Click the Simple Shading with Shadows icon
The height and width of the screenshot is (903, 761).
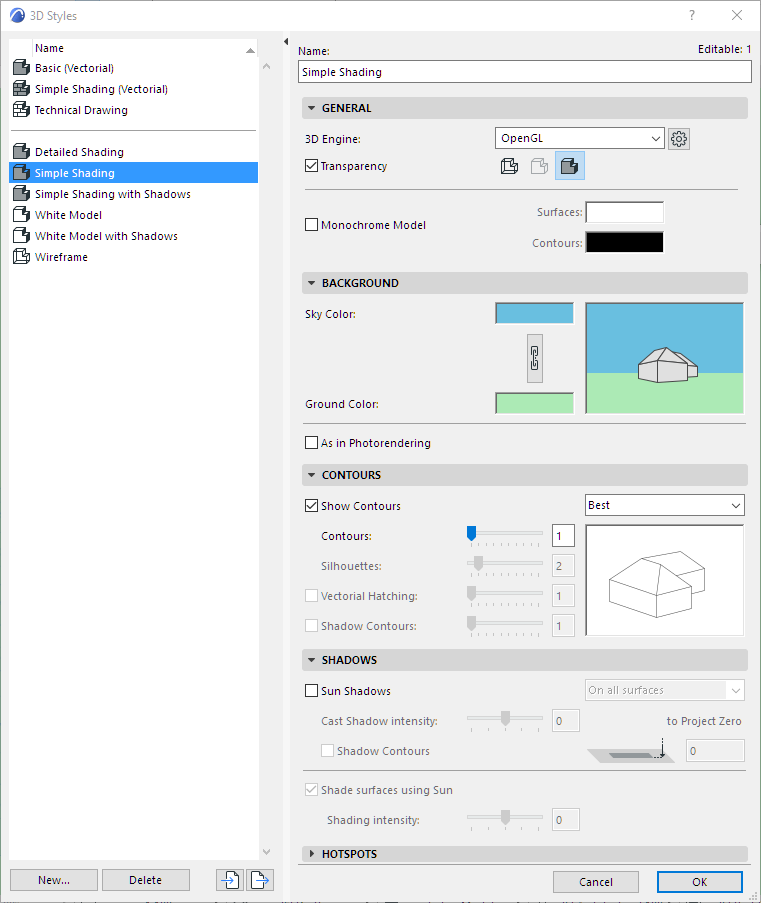tap(21, 194)
